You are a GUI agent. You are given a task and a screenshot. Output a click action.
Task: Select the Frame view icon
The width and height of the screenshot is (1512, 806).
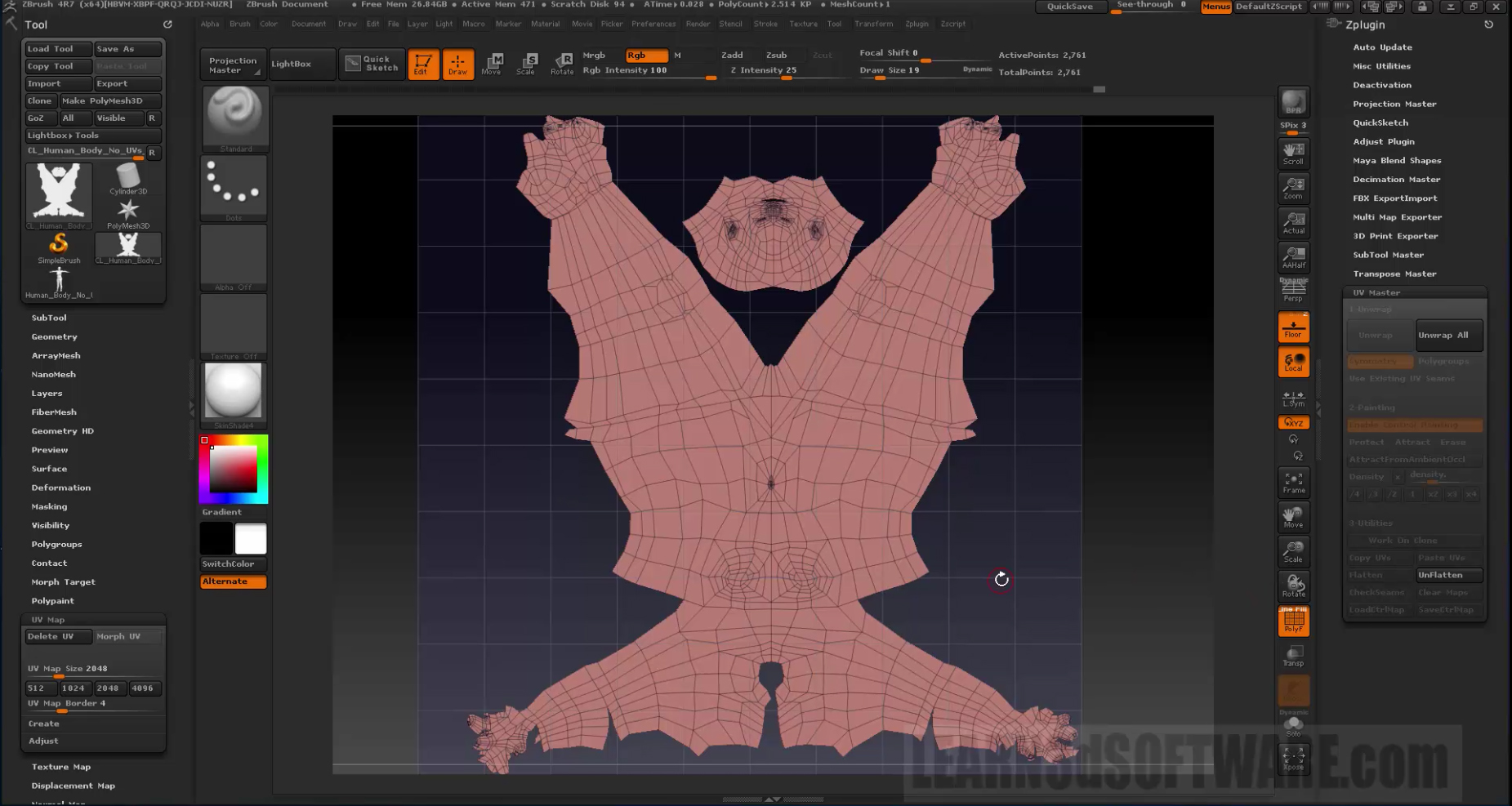[1293, 482]
